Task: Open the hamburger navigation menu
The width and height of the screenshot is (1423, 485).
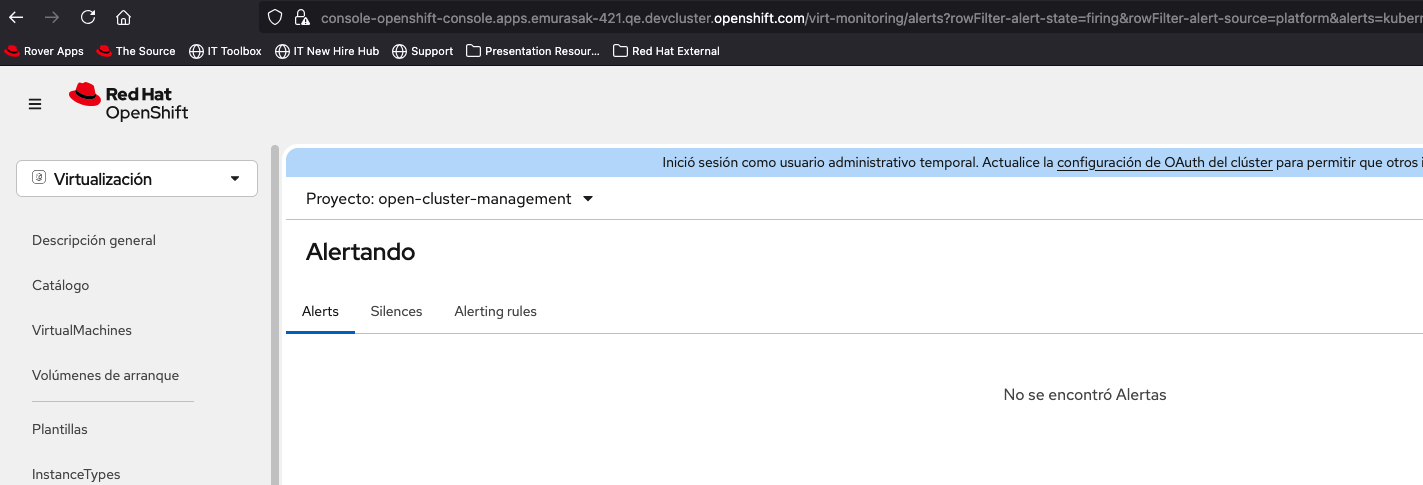Action: pyautogui.click(x=35, y=104)
